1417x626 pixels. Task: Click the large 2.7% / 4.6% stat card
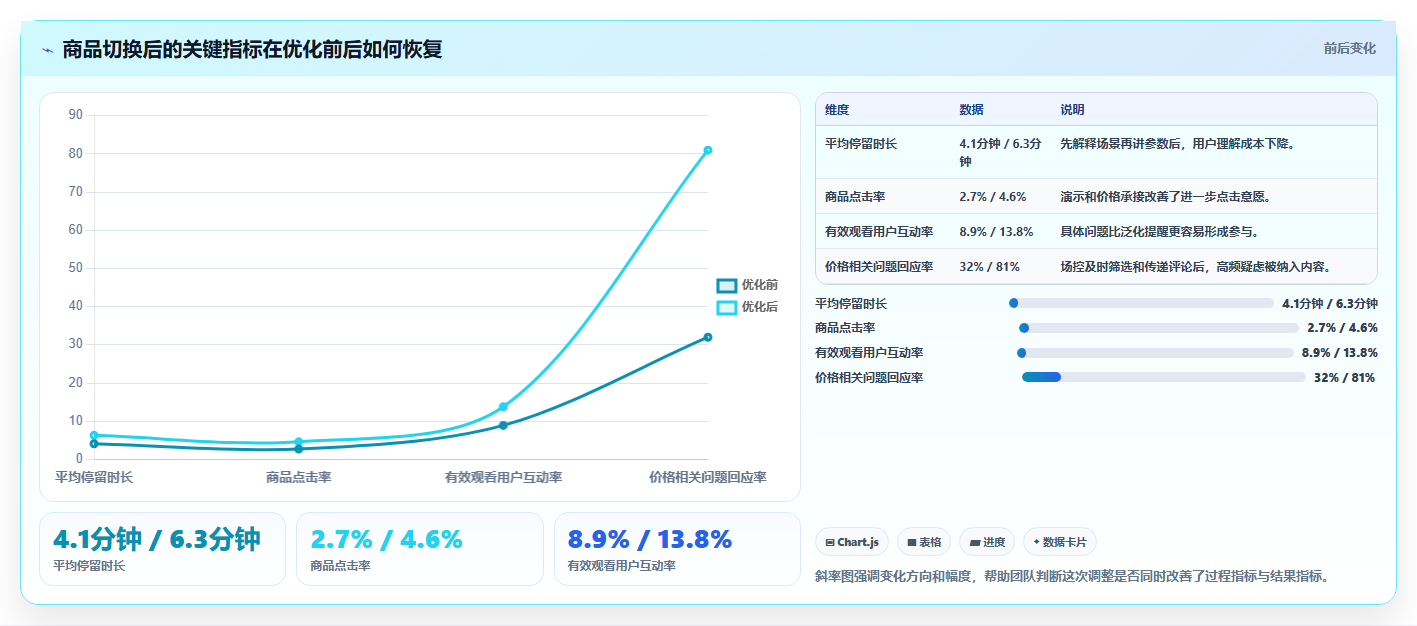click(x=420, y=549)
